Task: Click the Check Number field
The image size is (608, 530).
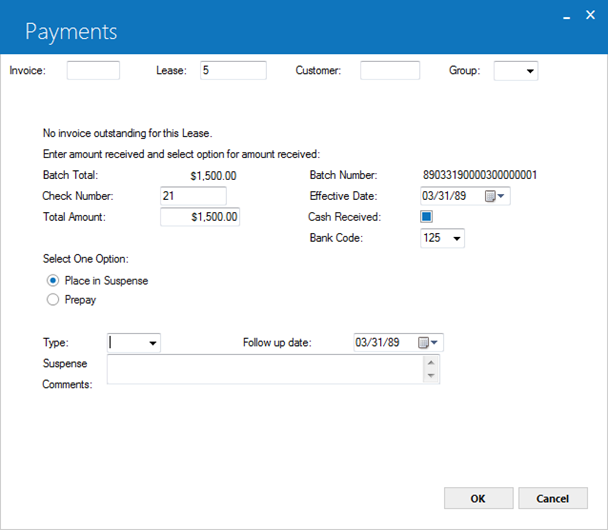Action: click(193, 196)
